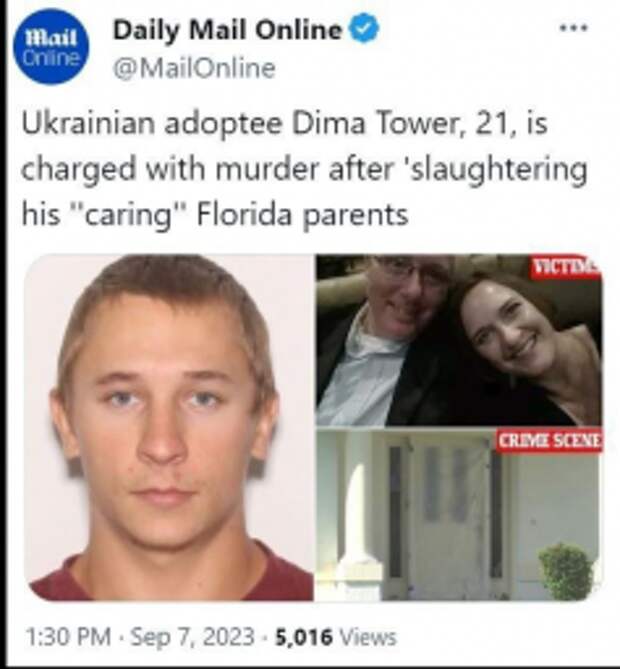Open the Daily Mail Online profile name
620x669 pixels.
(x=227, y=30)
